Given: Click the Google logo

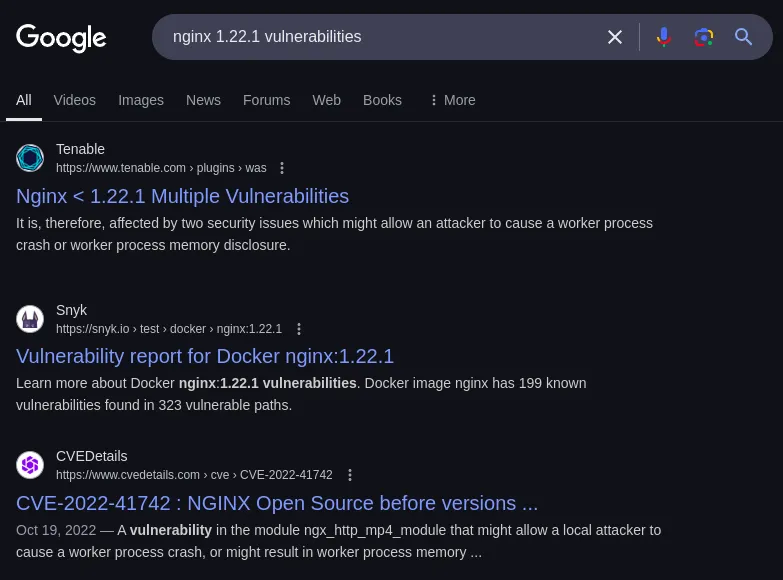Looking at the screenshot, I should click(61, 38).
